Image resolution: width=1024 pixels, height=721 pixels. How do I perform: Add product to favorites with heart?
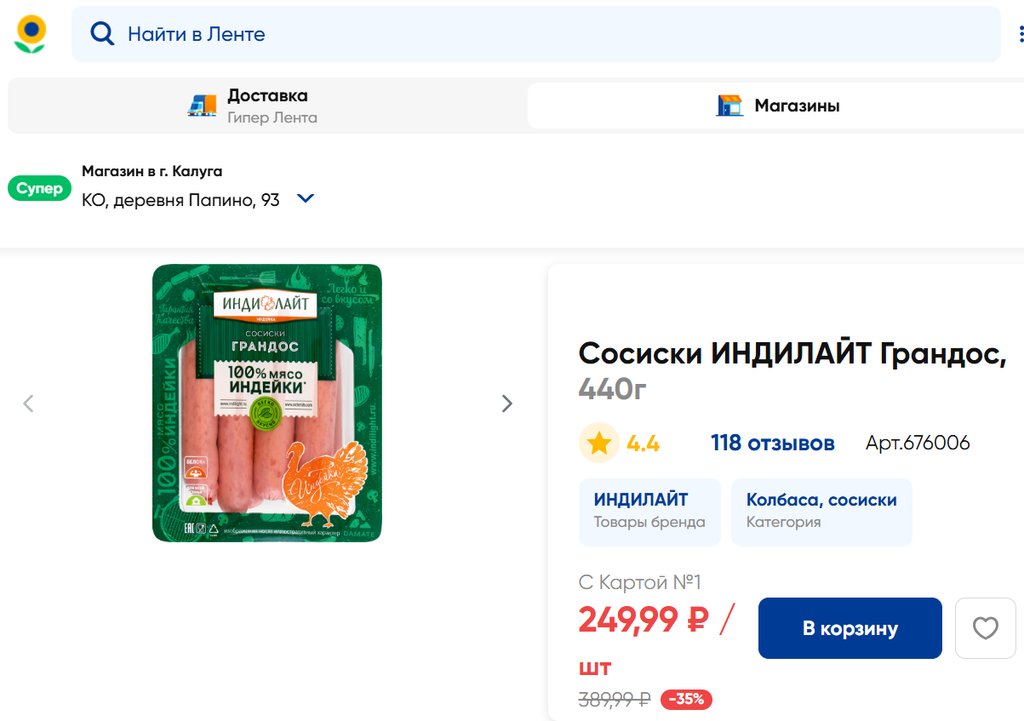tap(985, 628)
